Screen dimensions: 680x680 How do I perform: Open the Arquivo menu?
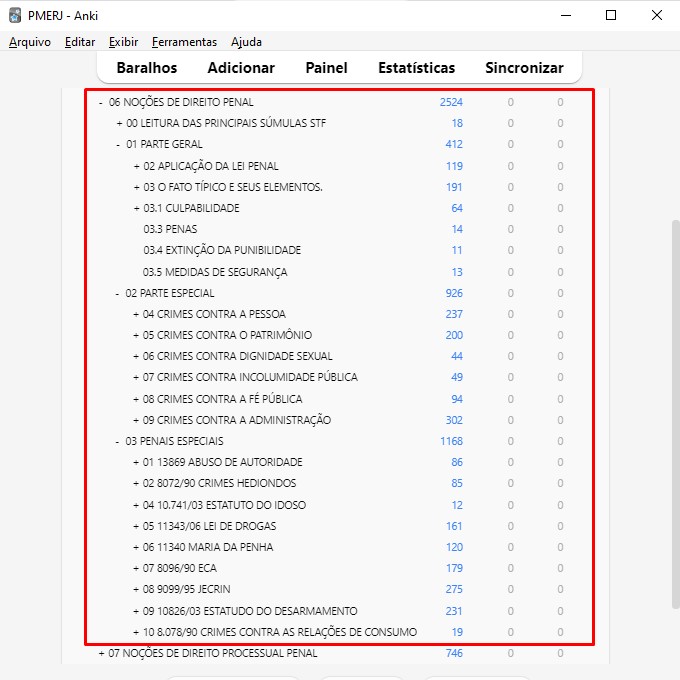click(x=29, y=42)
